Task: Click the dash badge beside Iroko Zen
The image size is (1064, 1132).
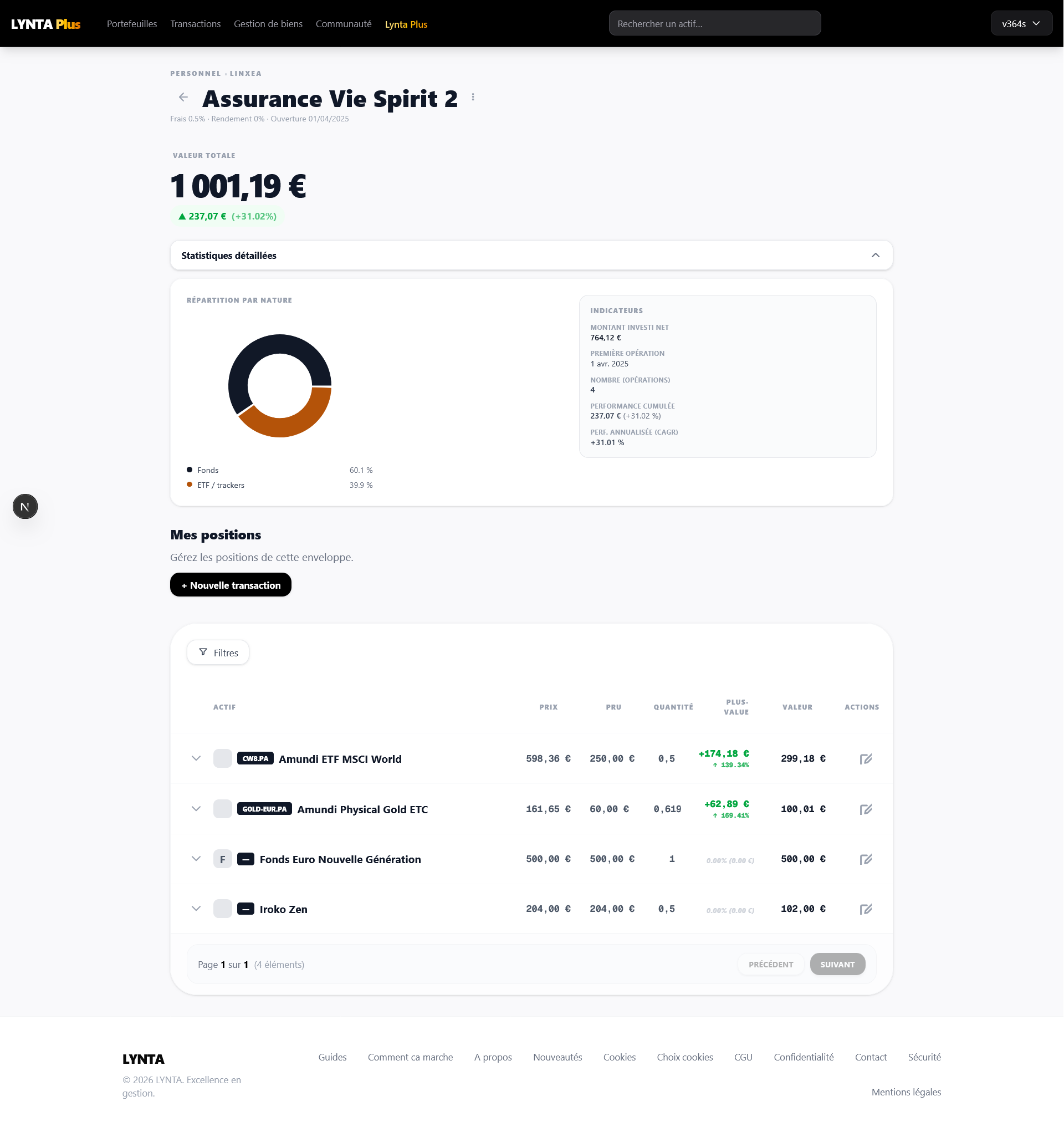Action: click(x=245, y=909)
